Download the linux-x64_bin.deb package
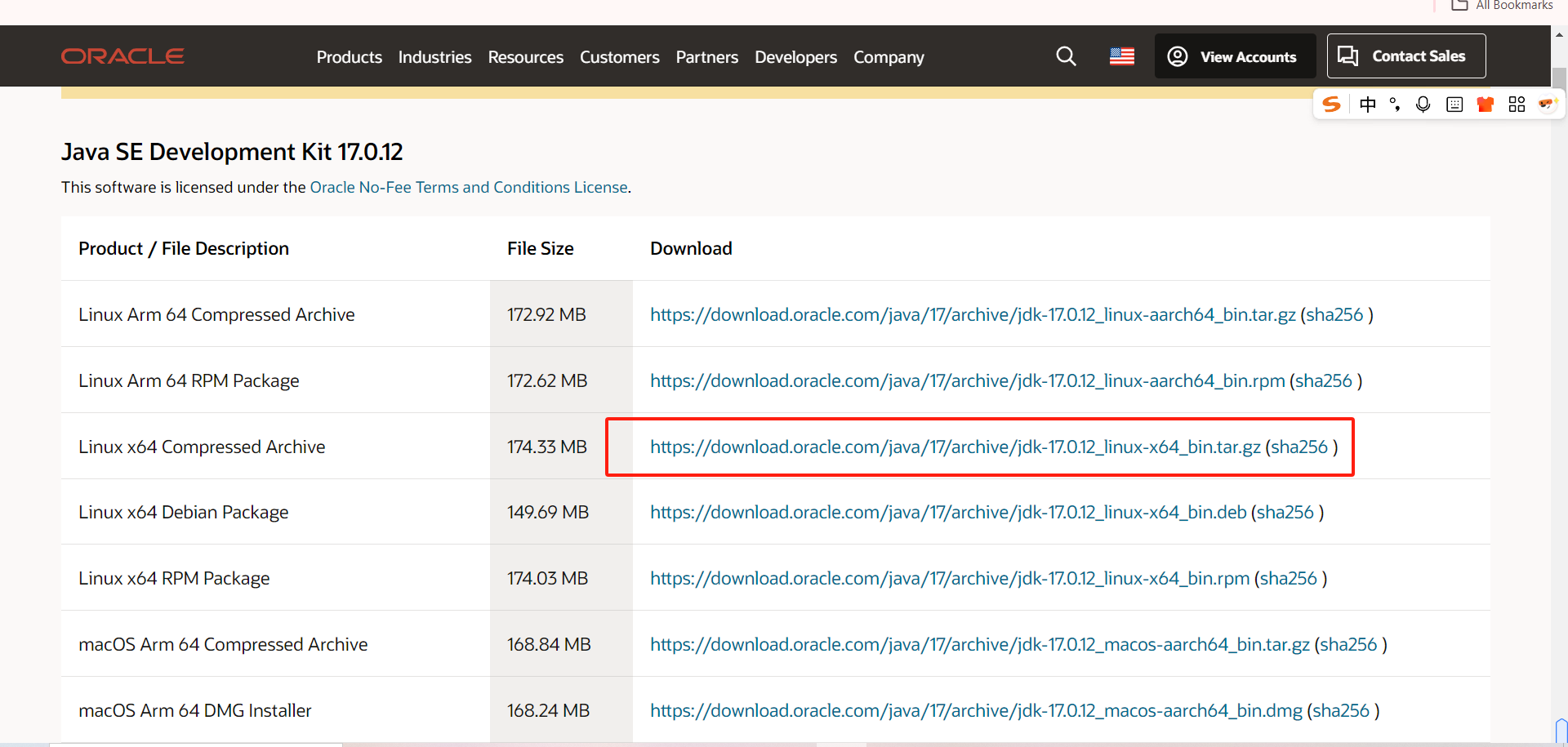 click(948, 512)
